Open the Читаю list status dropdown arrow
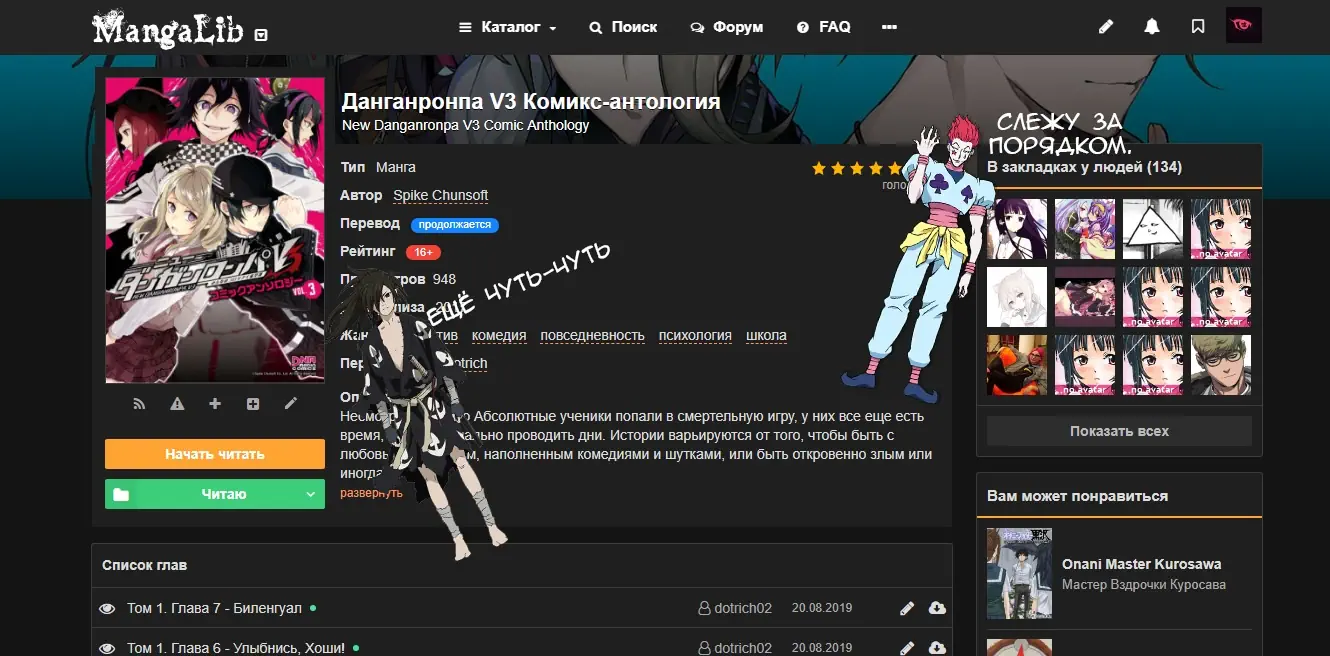This screenshot has height=656, width=1330. [x=311, y=494]
